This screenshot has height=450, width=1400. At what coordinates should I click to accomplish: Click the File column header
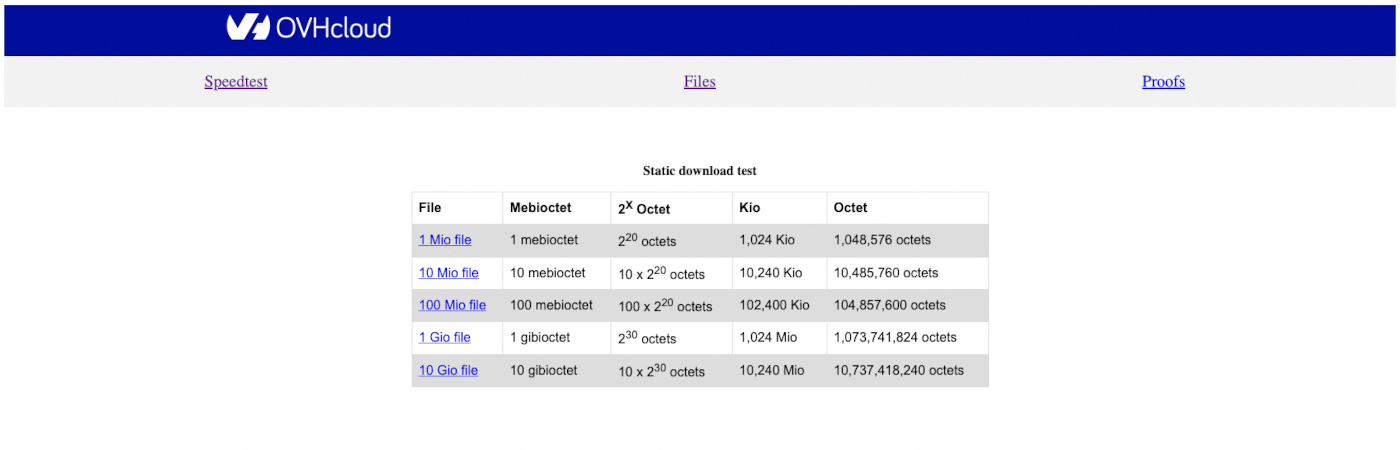tap(430, 208)
